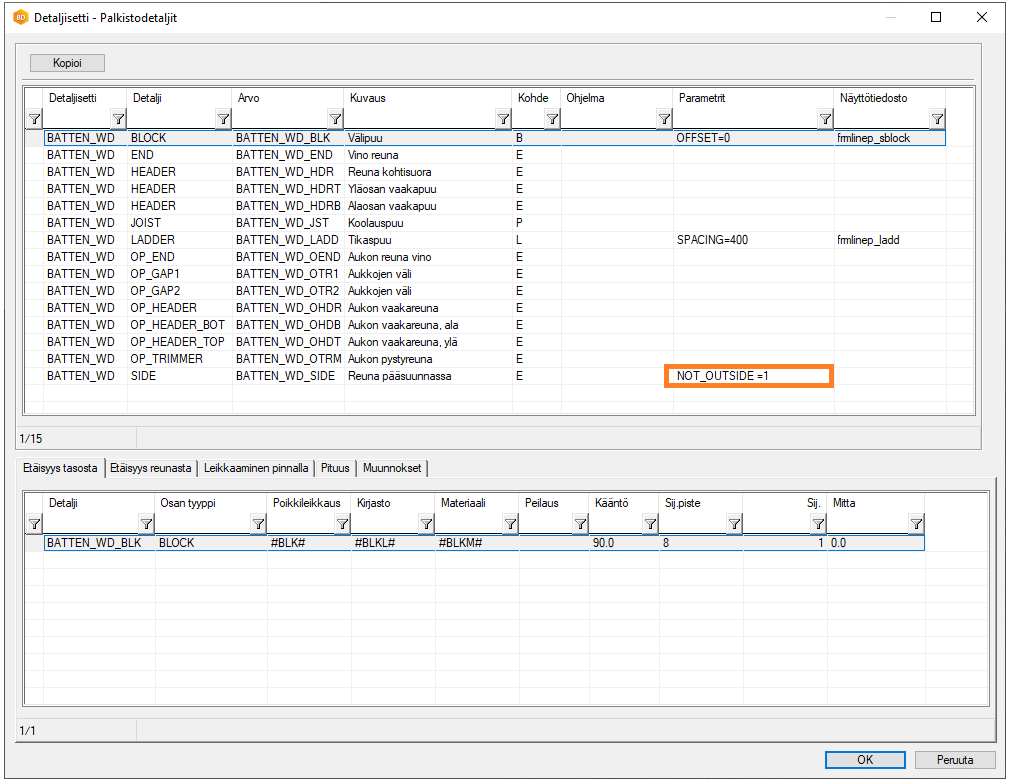Open Näyttötiedosto column filter icon

pyautogui.click(x=937, y=119)
